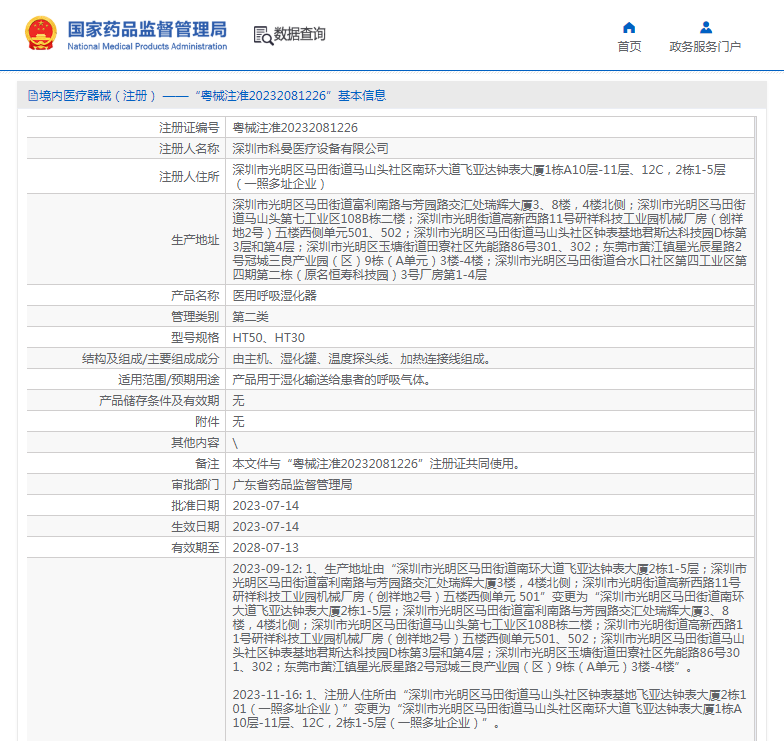Click 审批部门 label
This screenshot has height=741, width=784.
pyautogui.click(x=195, y=484)
